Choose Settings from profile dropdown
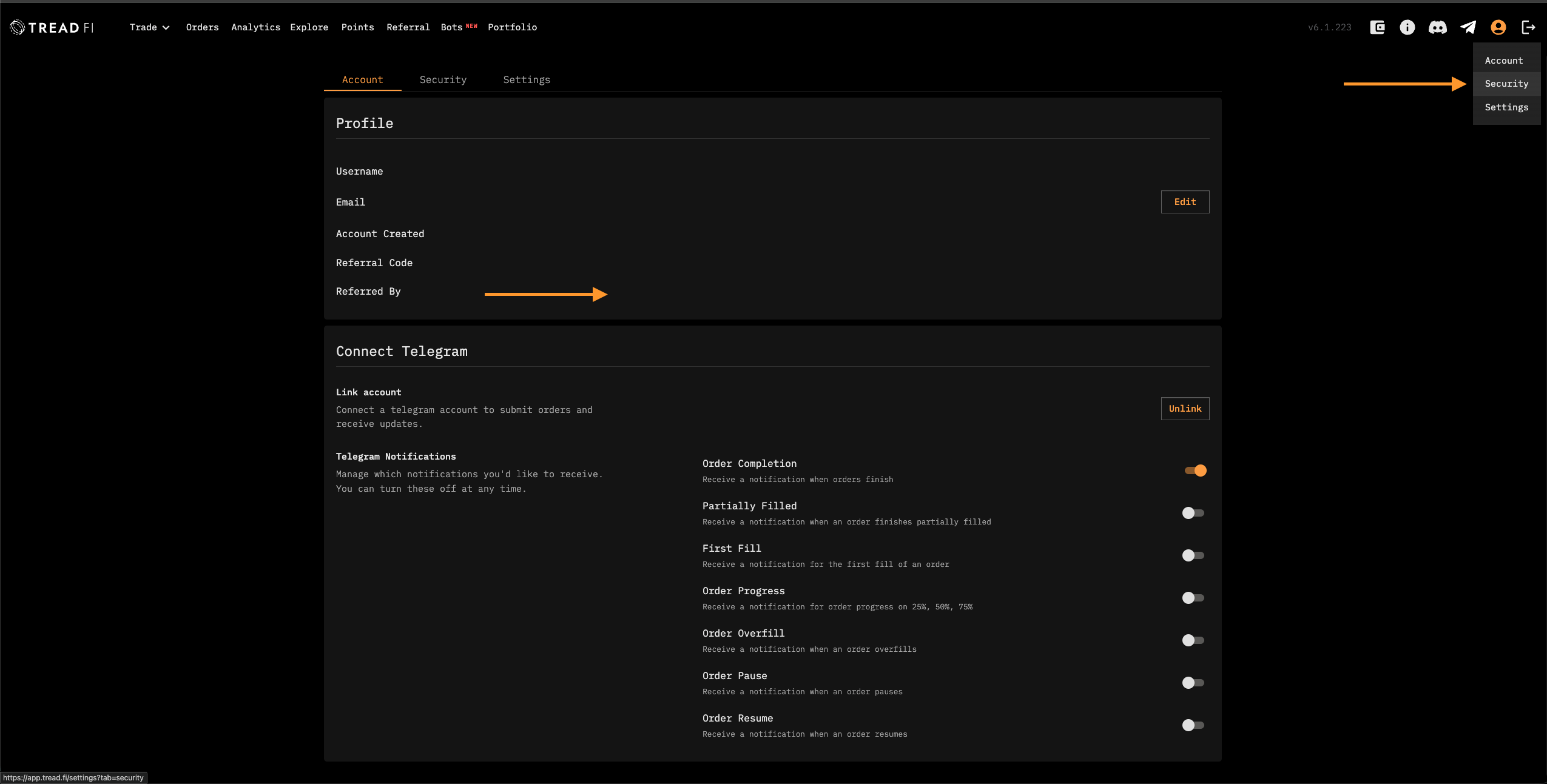1547x784 pixels. tap(1506, 107)
